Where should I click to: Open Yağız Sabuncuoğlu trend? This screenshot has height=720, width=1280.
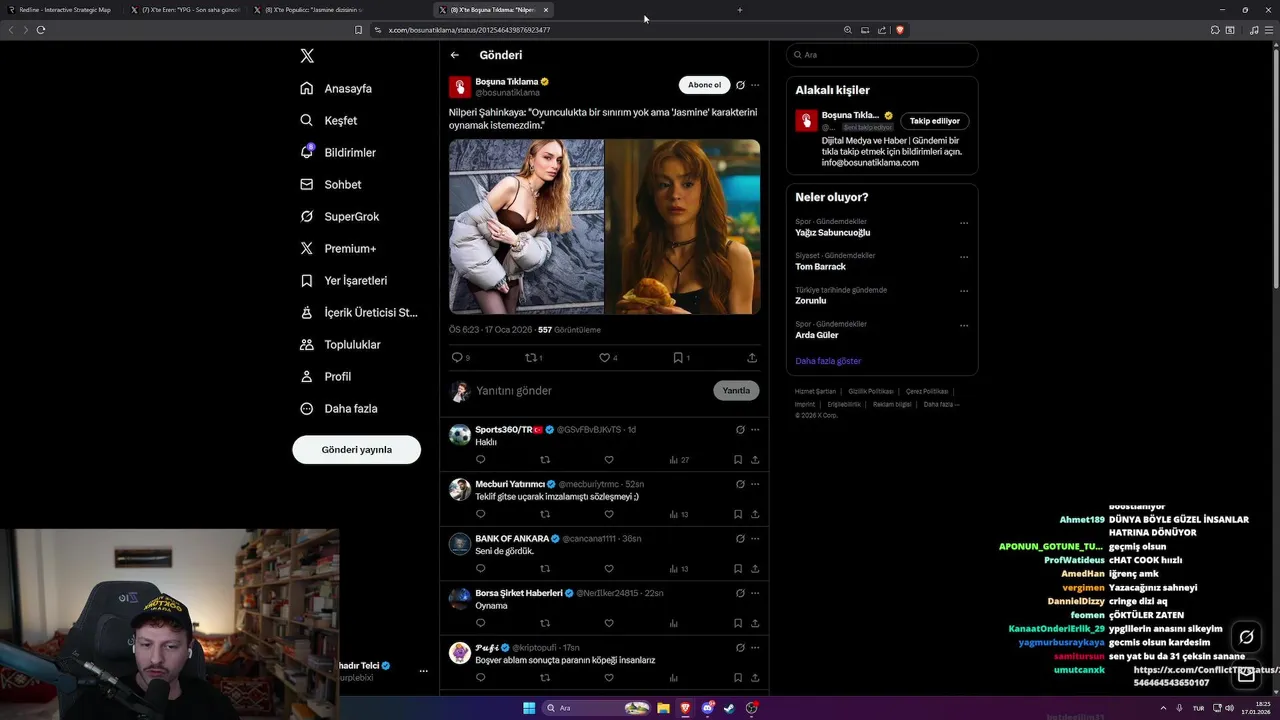833,232
